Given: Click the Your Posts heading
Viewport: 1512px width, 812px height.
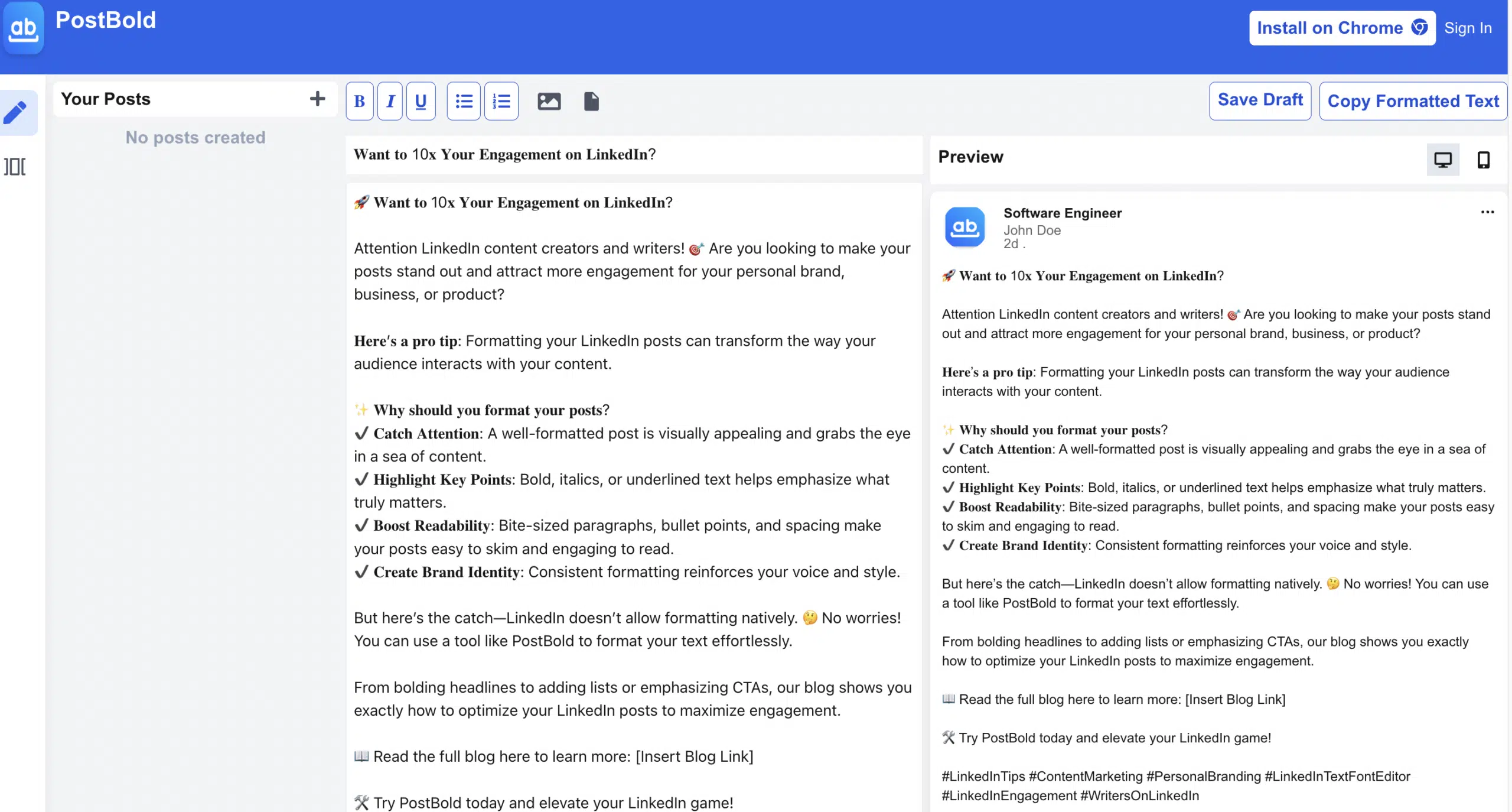Looking at the screenshot, I should (x=106, y=99).
